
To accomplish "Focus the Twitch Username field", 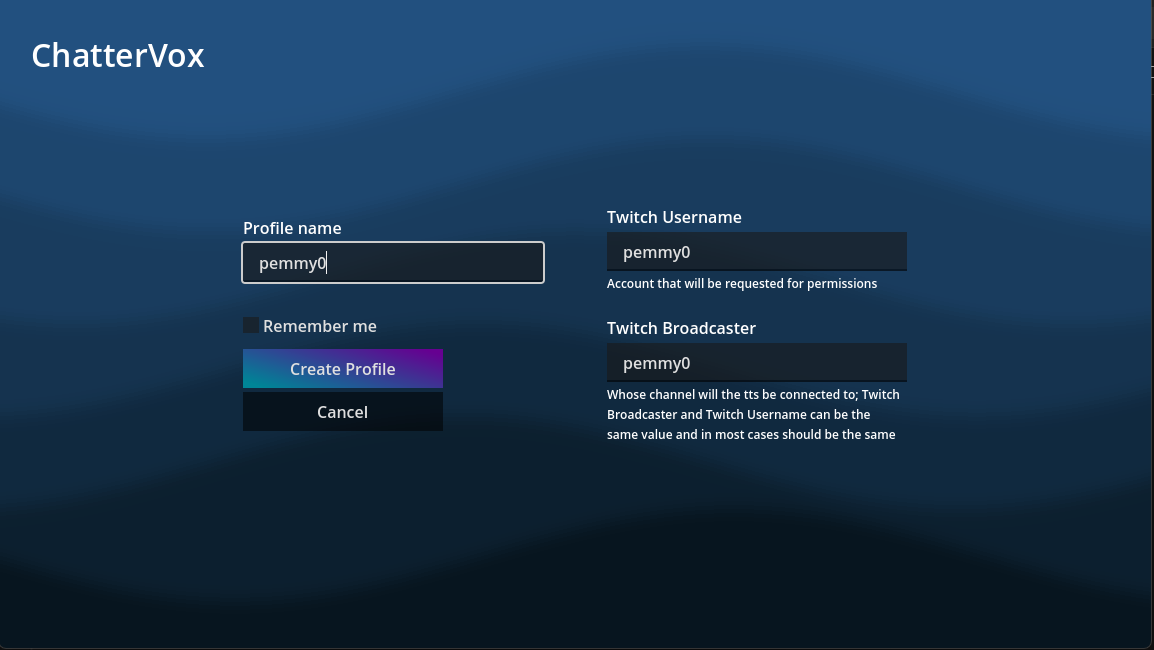I will click(757, 252).
